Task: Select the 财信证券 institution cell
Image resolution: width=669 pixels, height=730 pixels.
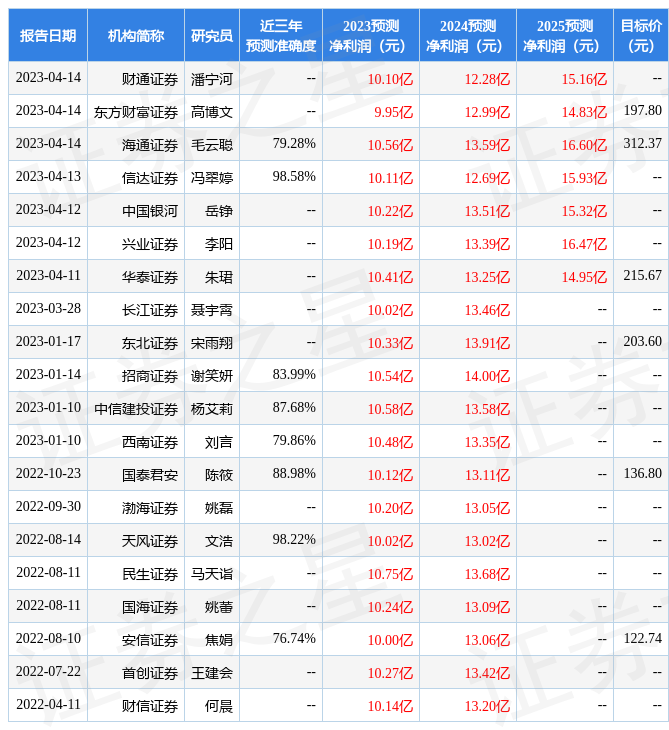Action: (x=135, y=706)
